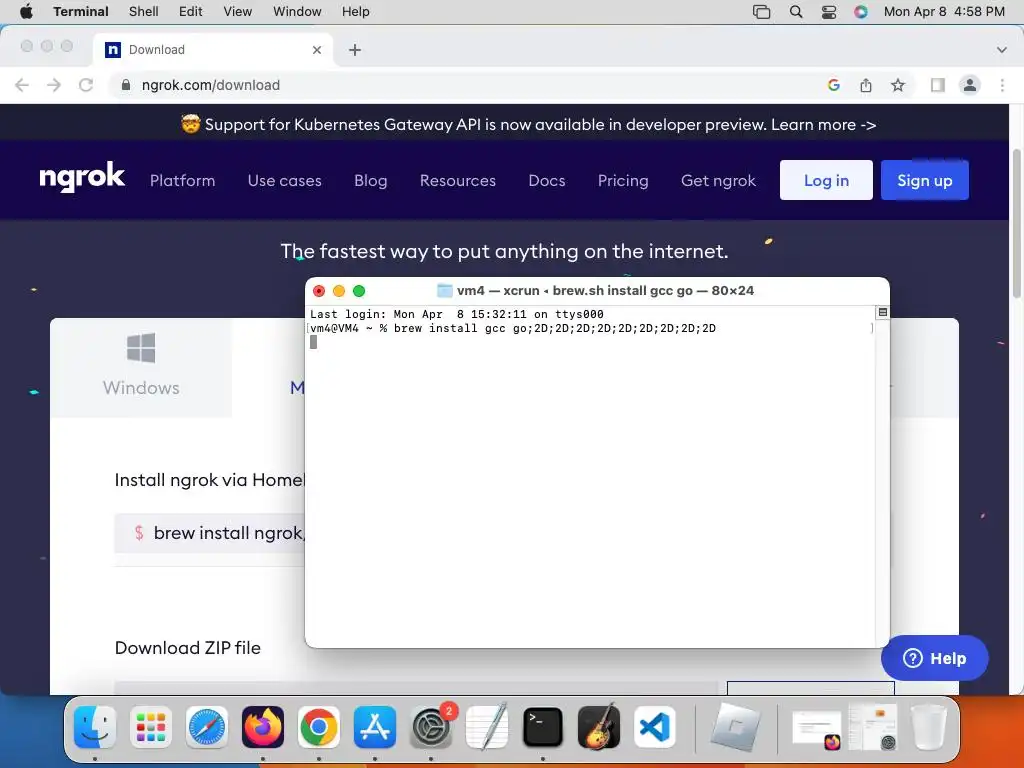Select the Windows platform tab
Image resolution: width=1024 pixels, height=768 pixels.
[141, 368]
